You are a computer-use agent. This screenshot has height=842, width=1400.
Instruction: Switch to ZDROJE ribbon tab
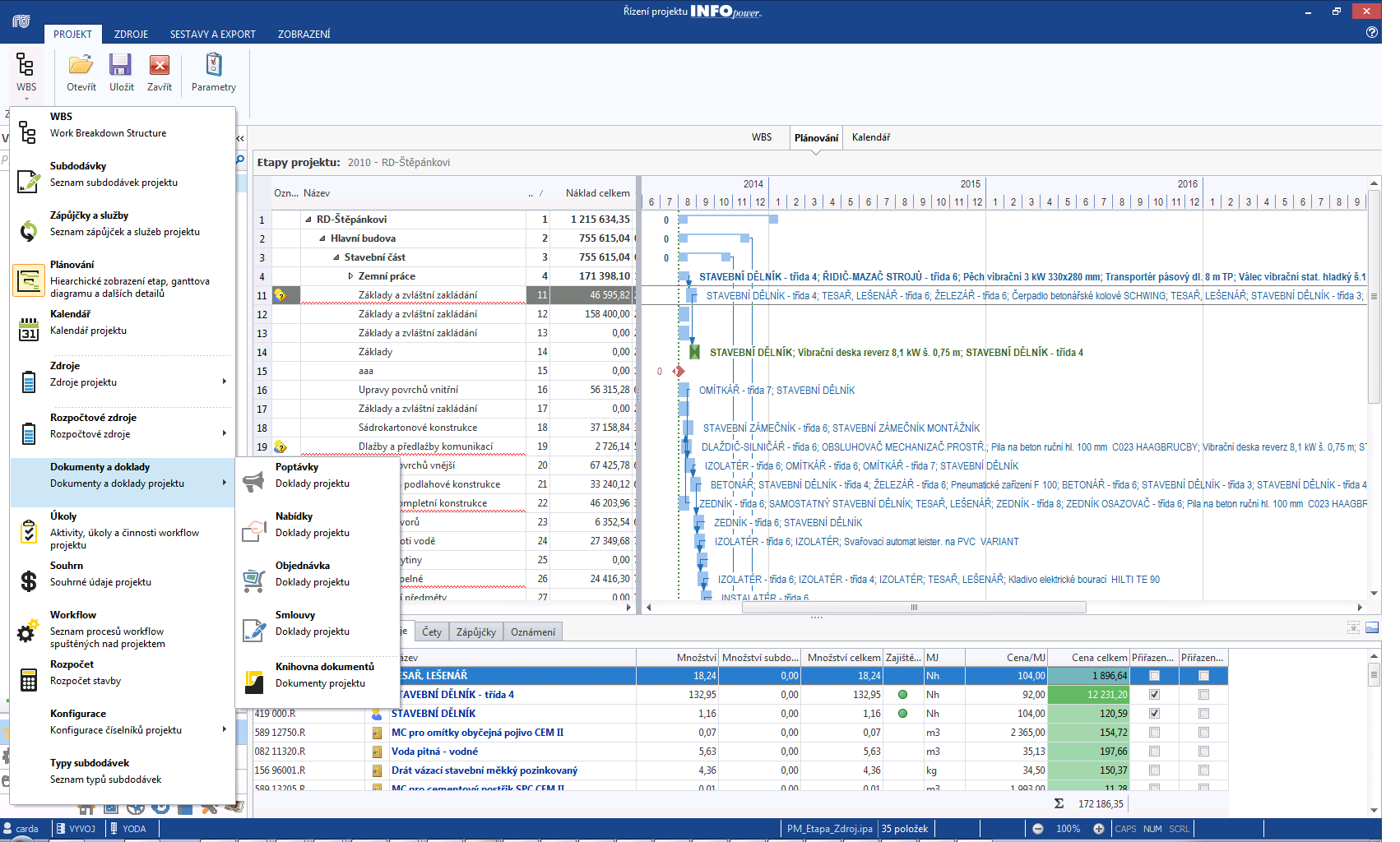[x=131, y=35]
